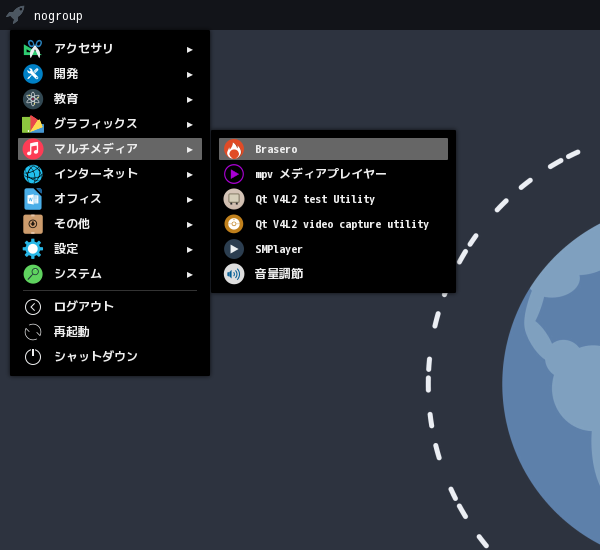
Task: Open the アクセサリ menu category
Action: pyautogui.click(x=110, y=49)
